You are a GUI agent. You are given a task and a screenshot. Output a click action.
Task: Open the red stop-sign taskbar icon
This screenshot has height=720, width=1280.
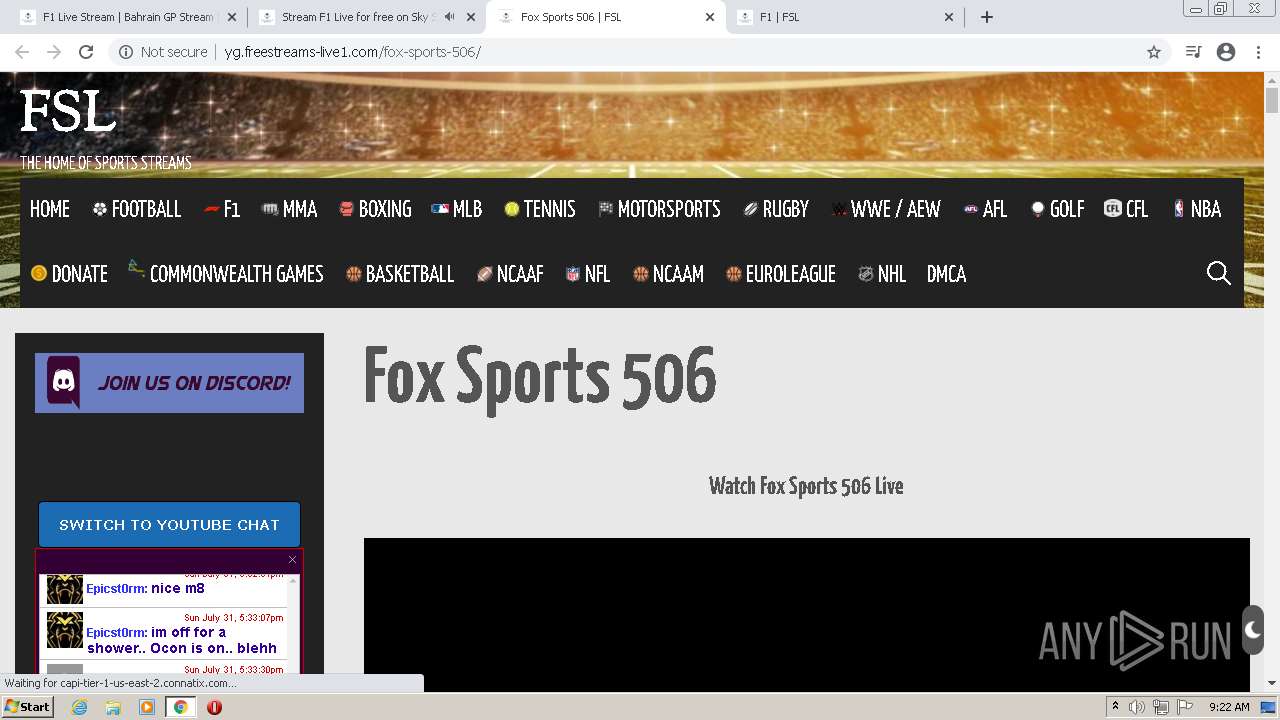coord(214,707)
